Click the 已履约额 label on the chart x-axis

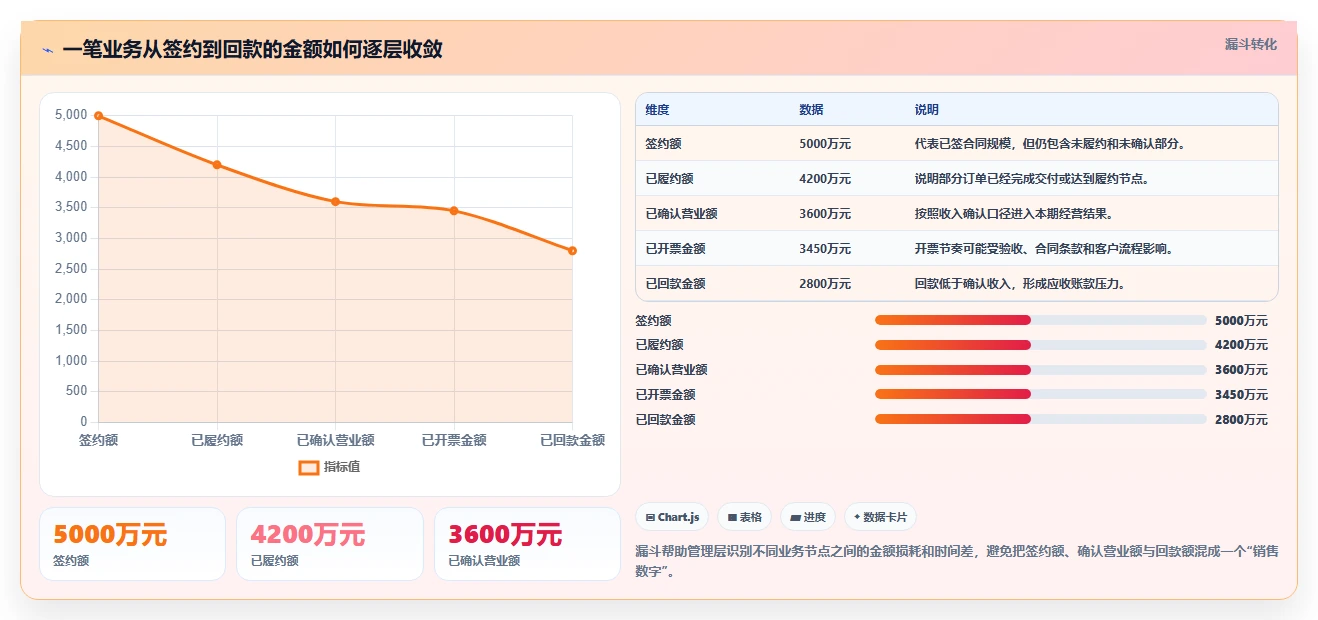tap(217, 440)
